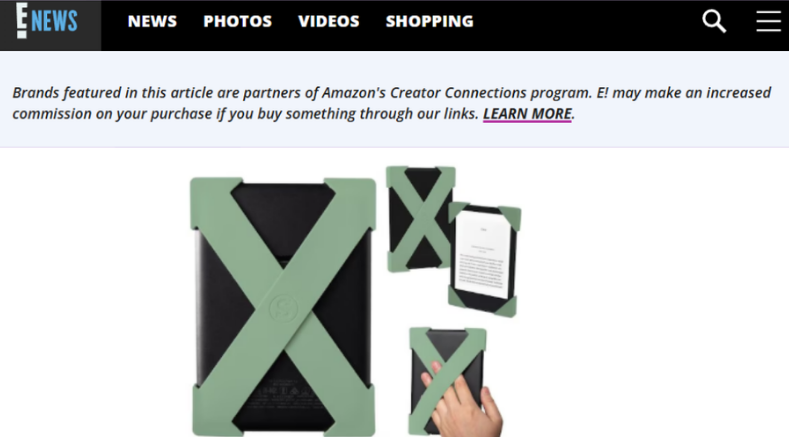The image size is (789, 437).
Task: Click the E! News logo
Action: [x=47, y=21]
